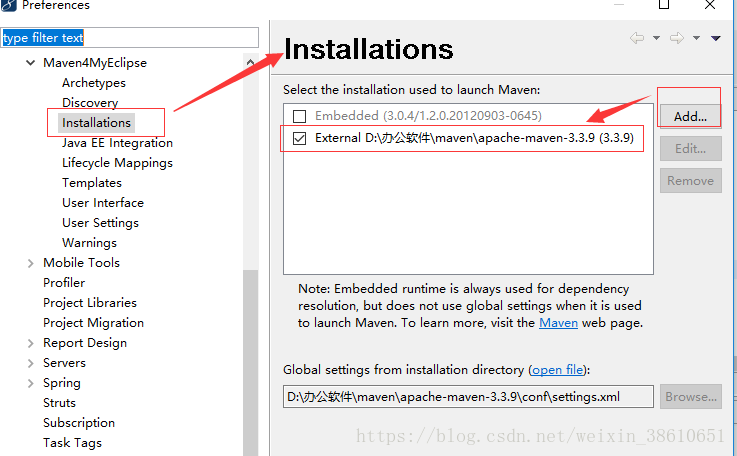Click the Add... button

690,116
